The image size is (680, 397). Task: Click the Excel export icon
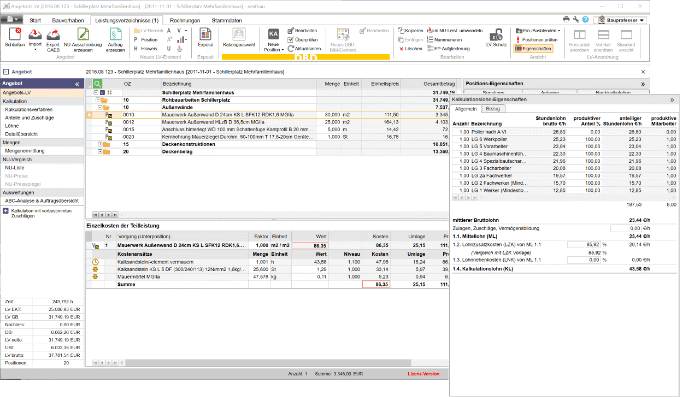tap(205, 34)
